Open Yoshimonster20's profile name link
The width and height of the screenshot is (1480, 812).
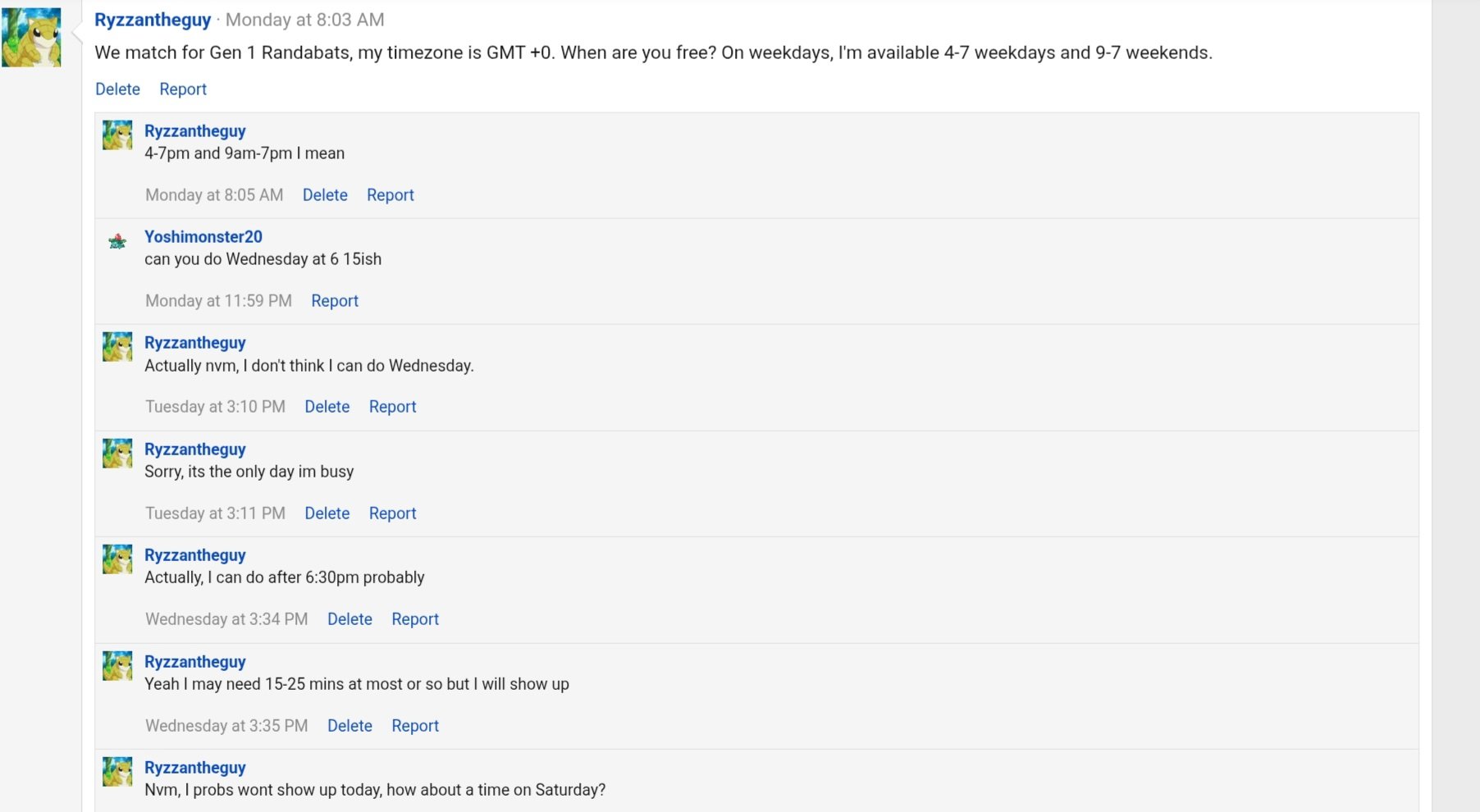coord(203,237)
